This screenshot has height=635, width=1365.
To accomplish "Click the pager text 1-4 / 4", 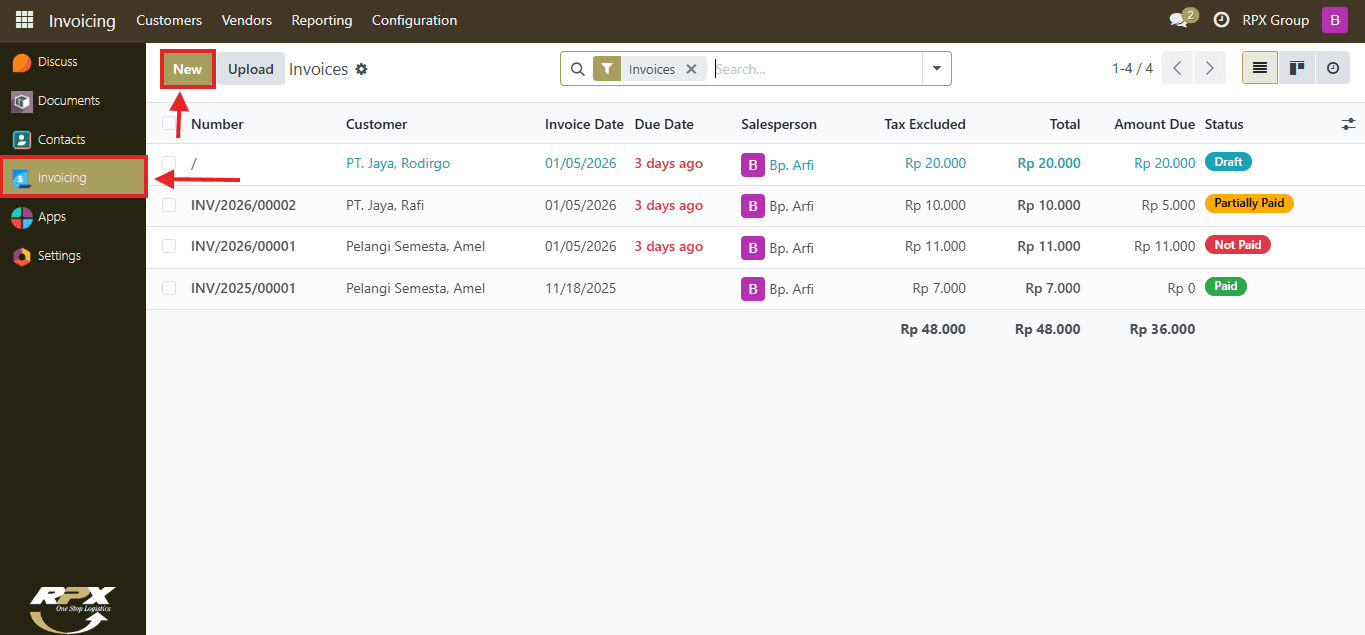I will pyautogui.click(x=1132, y=68).
